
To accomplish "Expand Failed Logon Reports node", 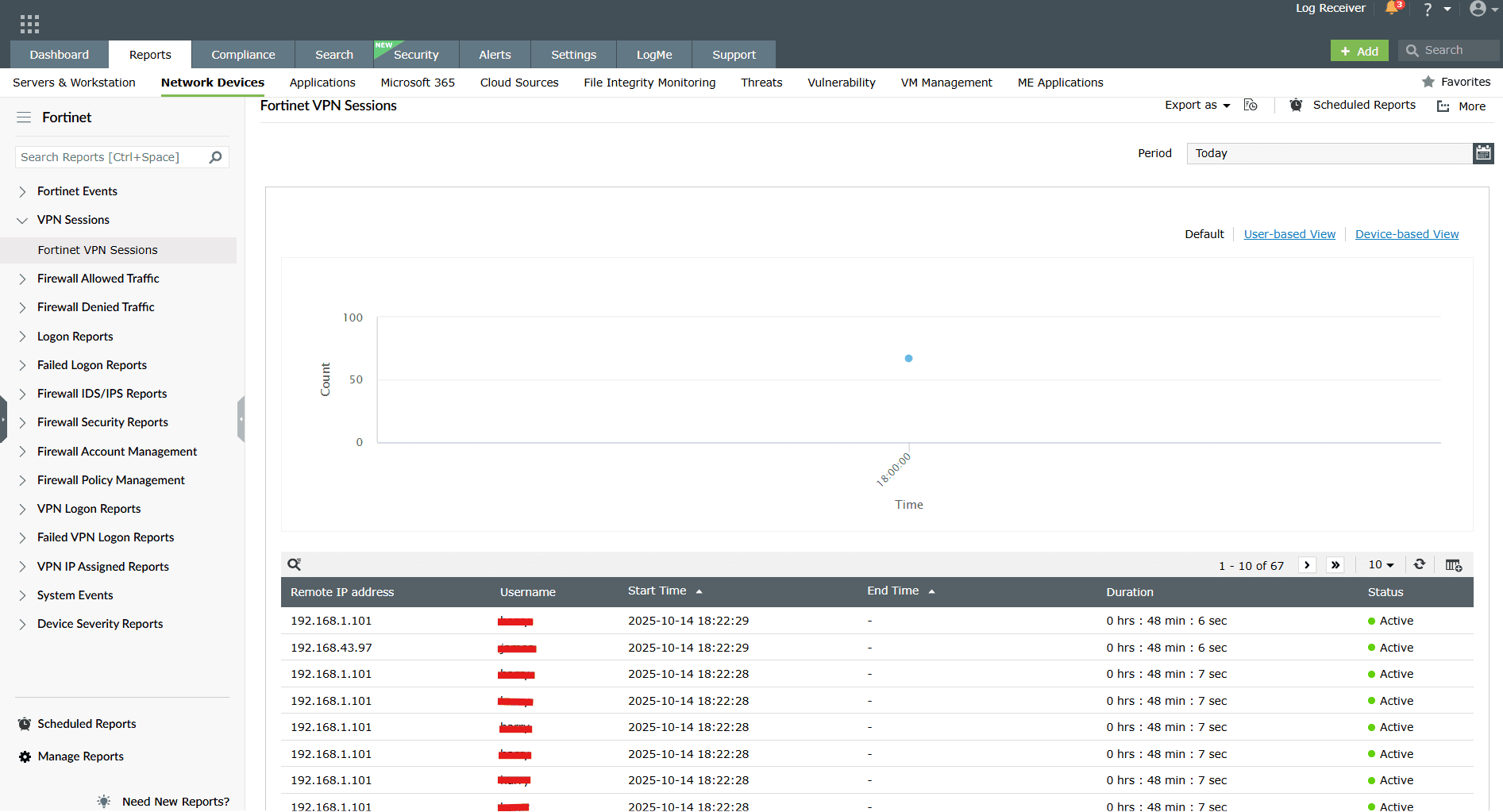I will (x=22, y=365).
